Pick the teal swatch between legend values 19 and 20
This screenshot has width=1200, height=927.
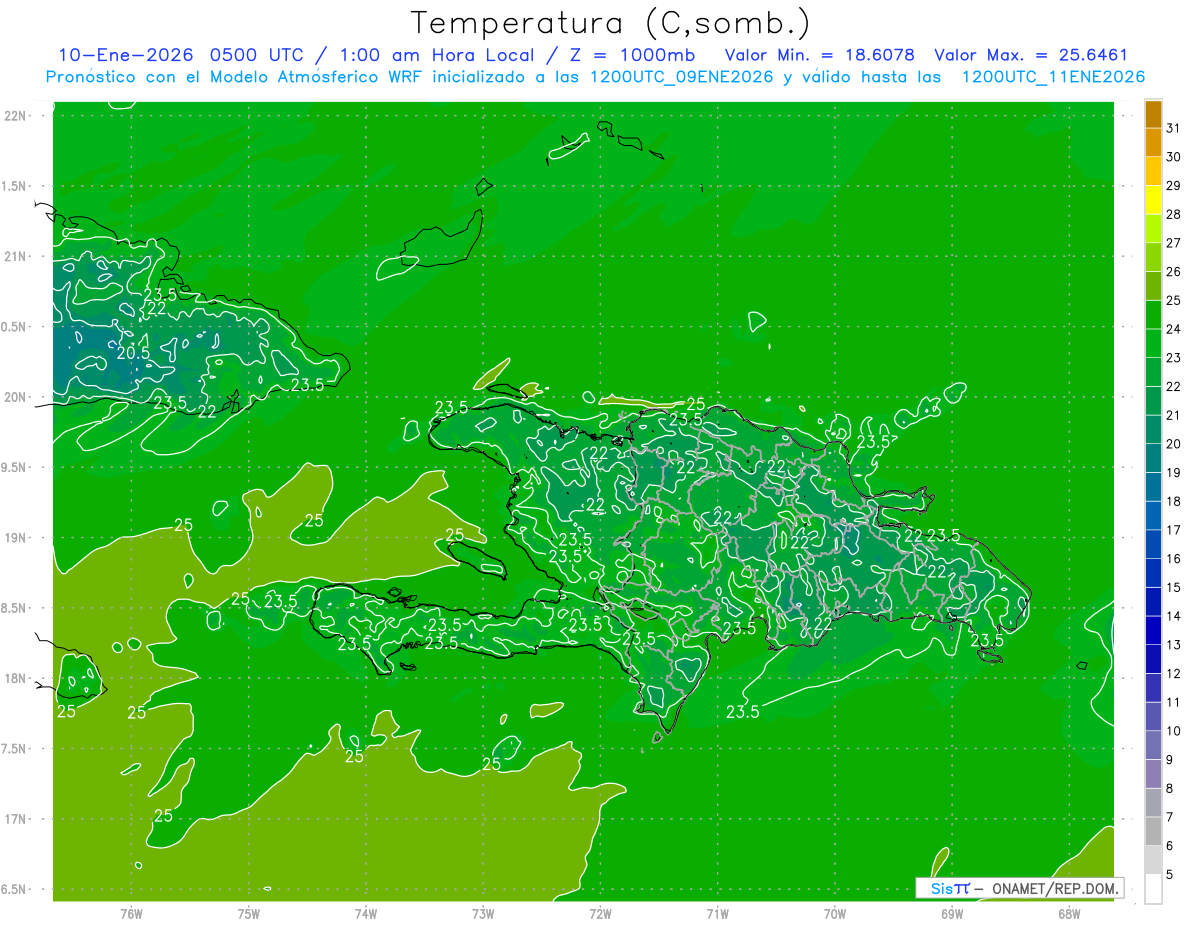(x=1153, y=458)
